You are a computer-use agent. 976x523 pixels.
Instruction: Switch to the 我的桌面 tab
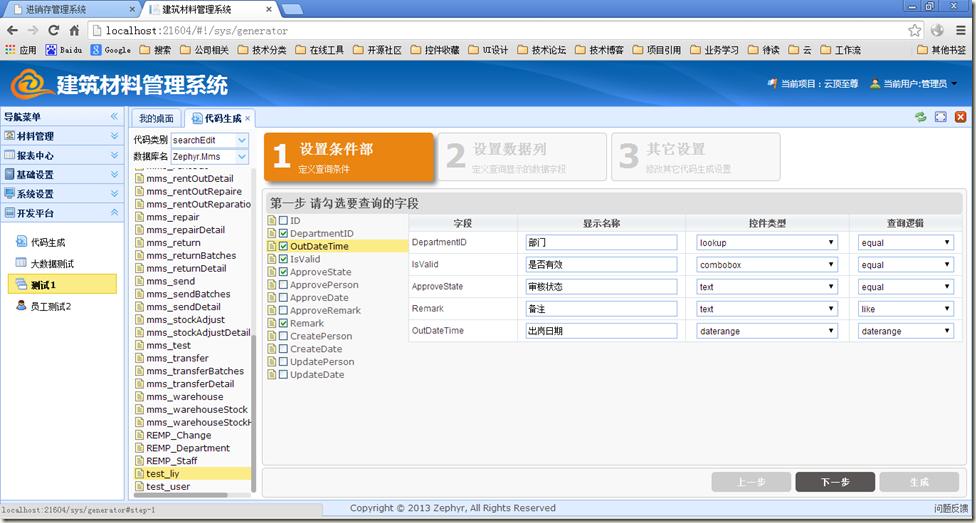pos(156,119)
